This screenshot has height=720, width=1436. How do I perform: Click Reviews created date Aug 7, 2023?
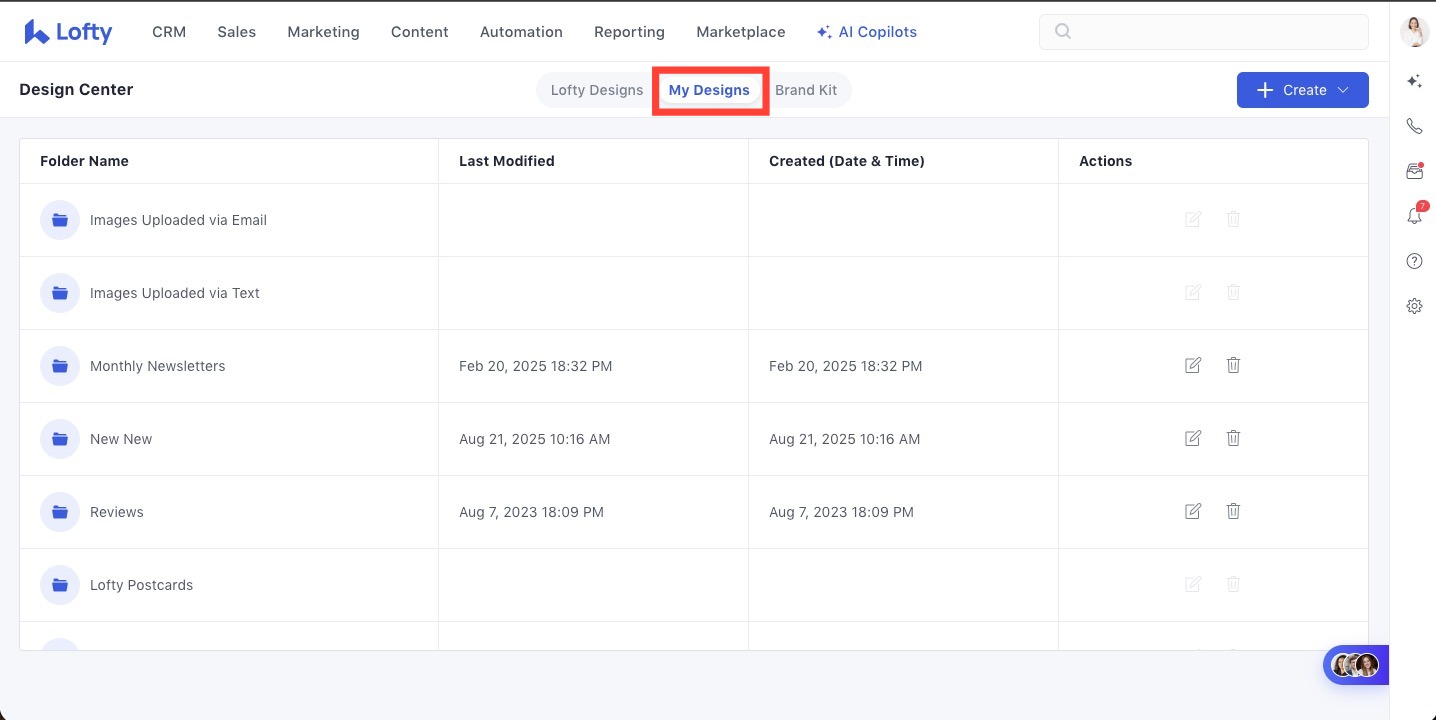841,512
